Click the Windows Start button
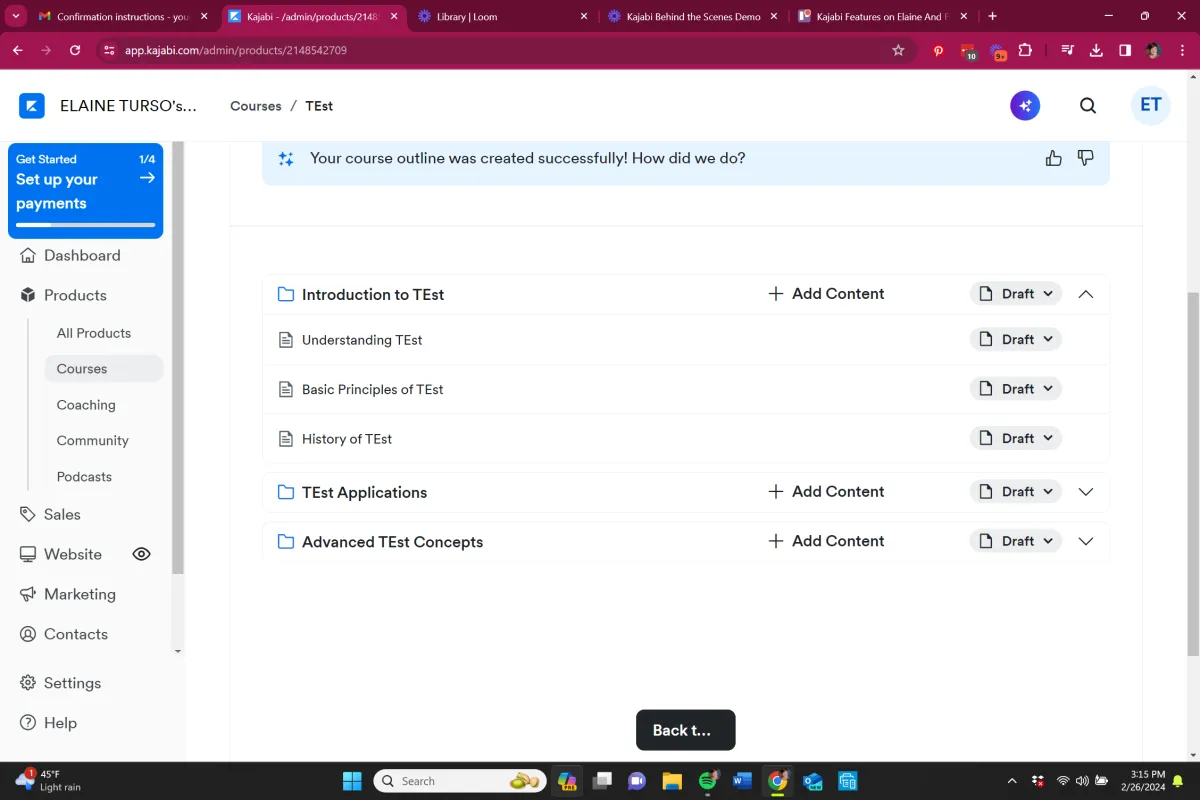The image size is (1200, 800). pos(352,781)
